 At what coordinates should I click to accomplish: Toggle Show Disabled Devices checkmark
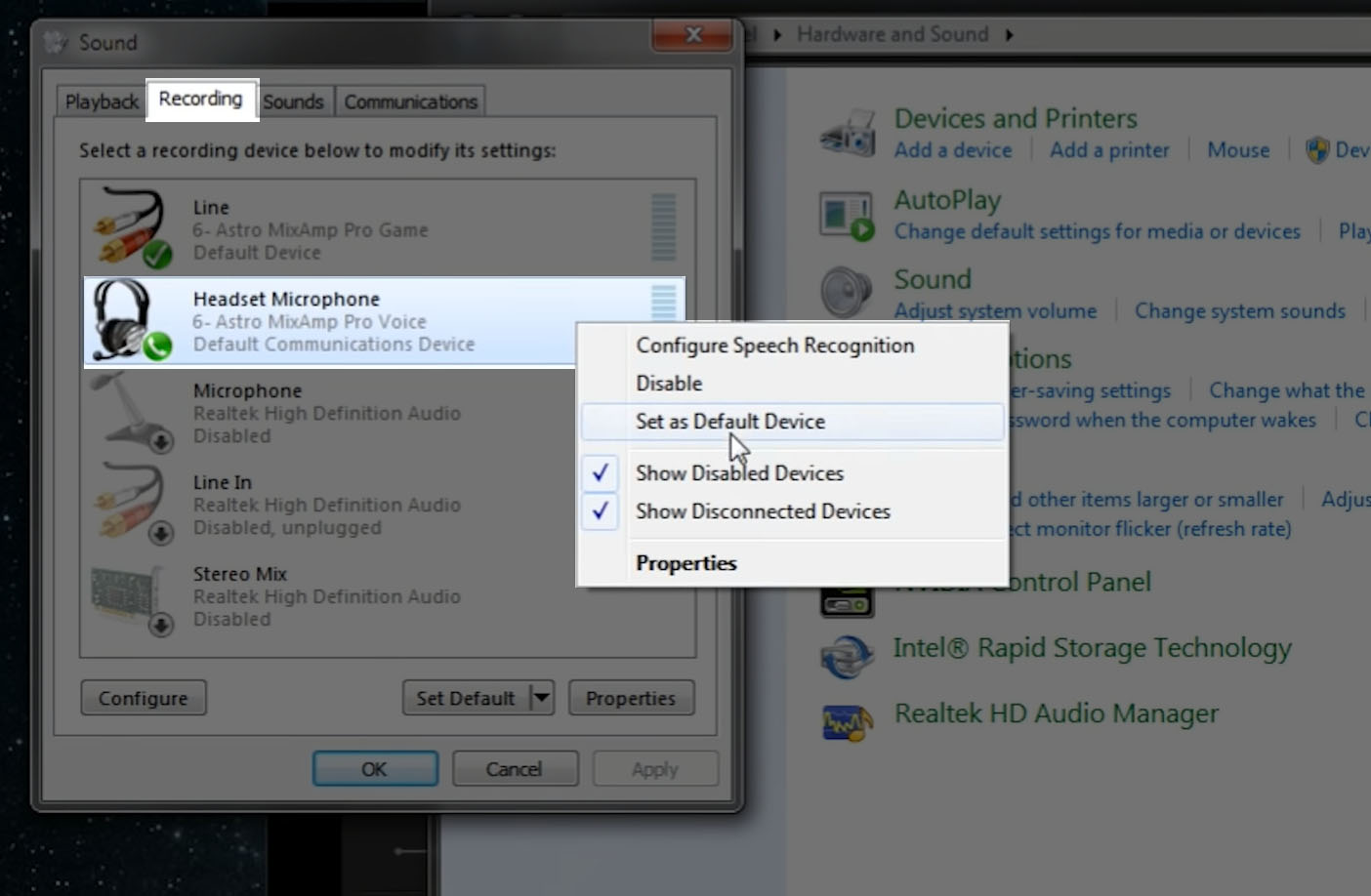601,473
